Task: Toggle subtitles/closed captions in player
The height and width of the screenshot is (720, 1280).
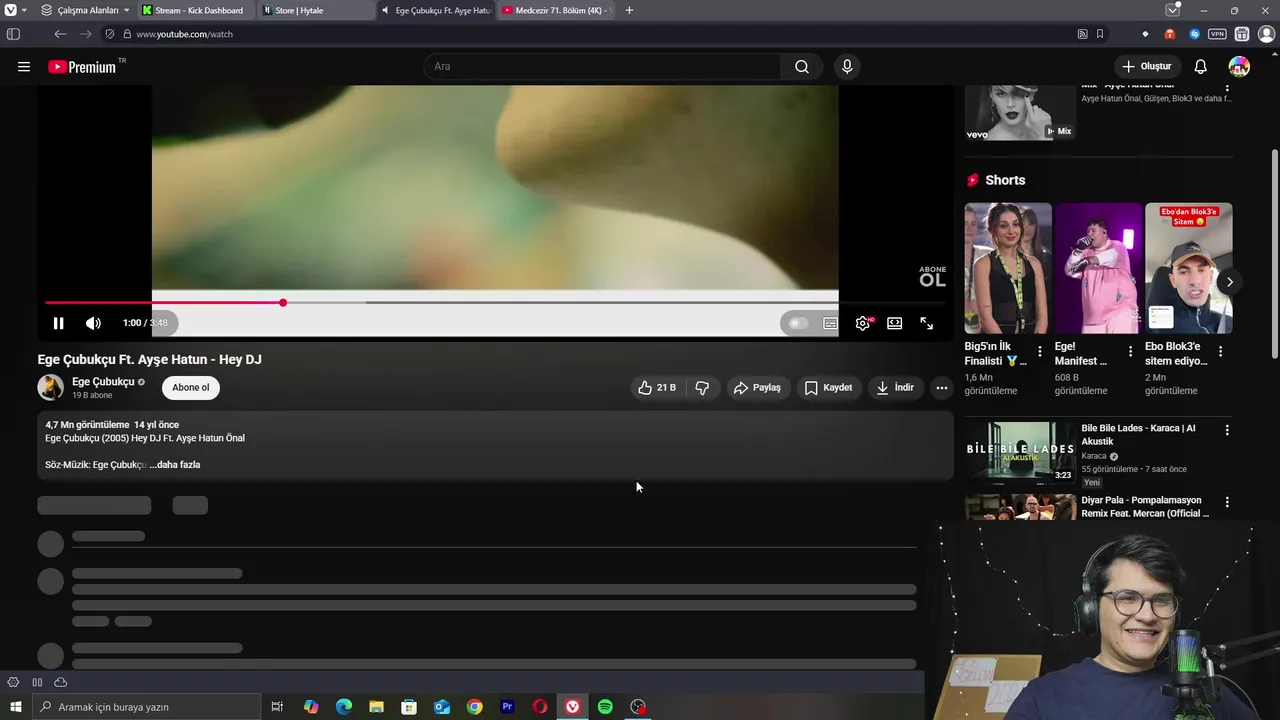Action: click(x=830, y=323)
